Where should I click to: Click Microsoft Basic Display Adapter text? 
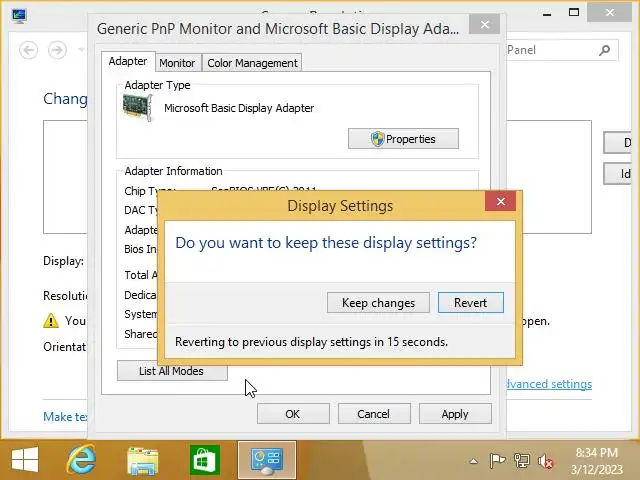click(x=239, y=108)
